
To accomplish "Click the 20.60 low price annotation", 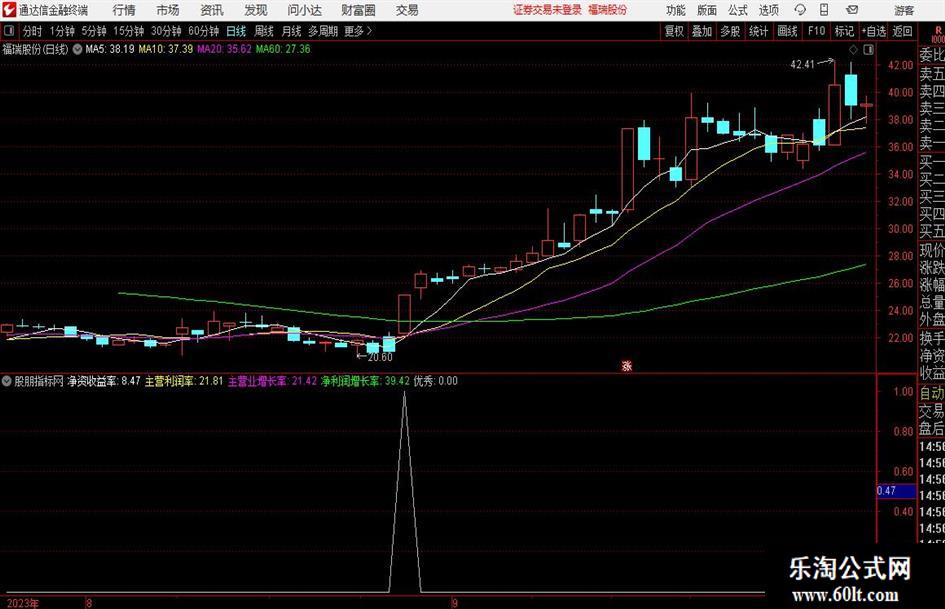I will [380, 357].
